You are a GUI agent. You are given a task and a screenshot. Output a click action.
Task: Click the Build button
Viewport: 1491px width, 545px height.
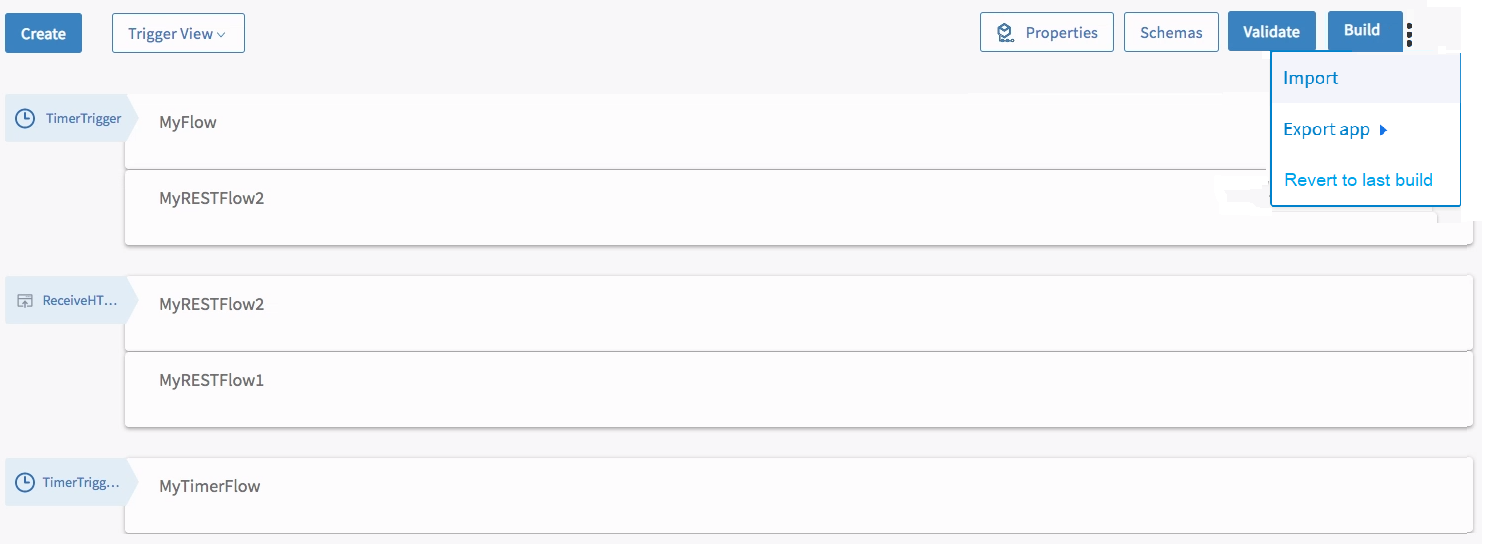click(x=1361, y=30)
